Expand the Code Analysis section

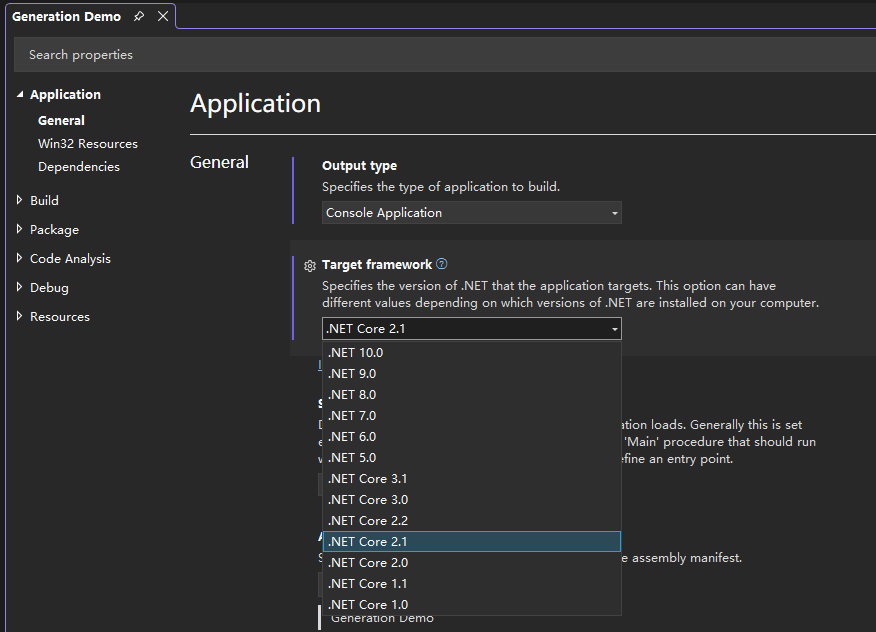coord(20,258)
